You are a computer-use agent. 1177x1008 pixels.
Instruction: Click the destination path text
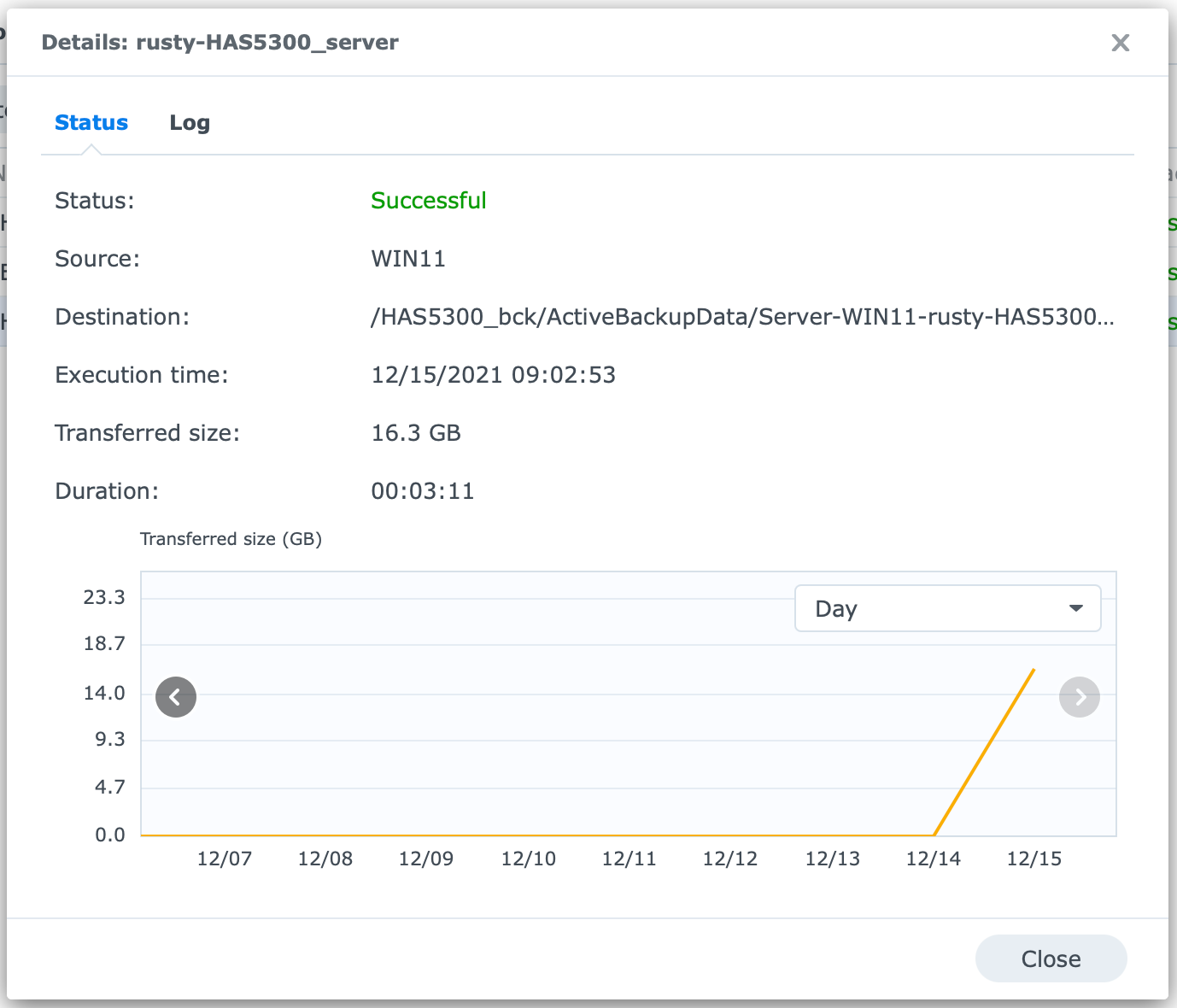tap(742, 317)
